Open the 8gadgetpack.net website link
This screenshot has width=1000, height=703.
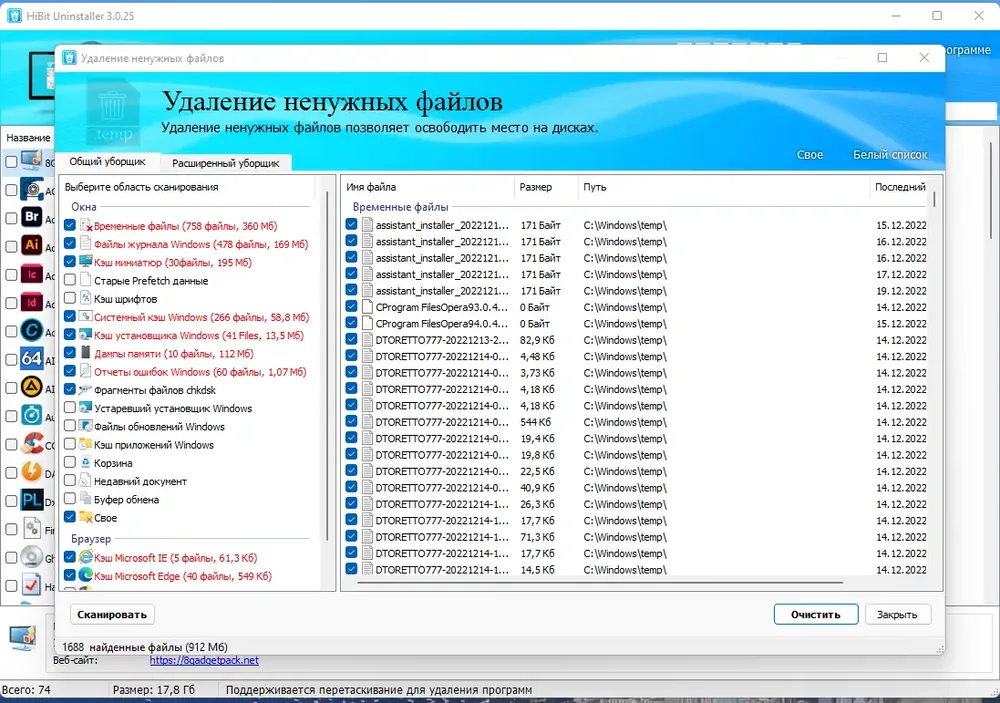pos(204,660)
